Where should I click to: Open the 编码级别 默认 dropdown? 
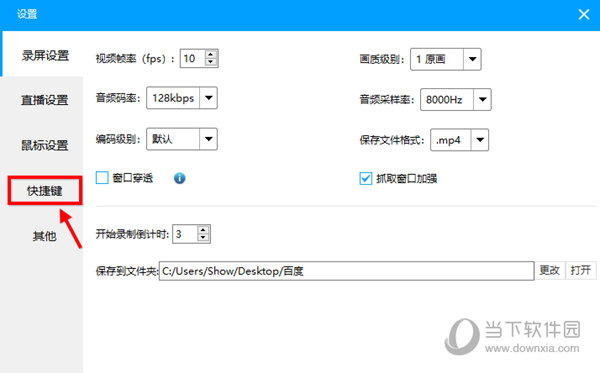coord(182,139)
